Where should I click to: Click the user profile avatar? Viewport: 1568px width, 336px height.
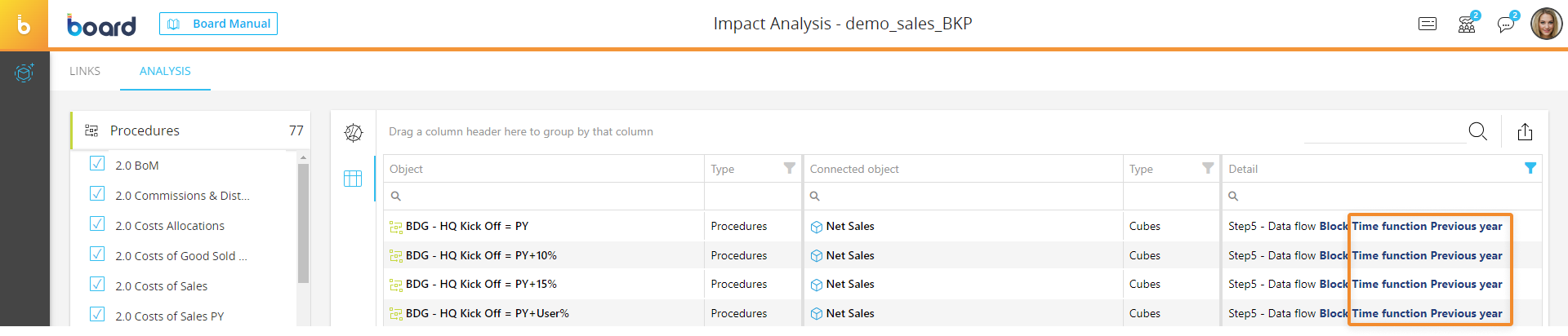[x=1546, y=24]
